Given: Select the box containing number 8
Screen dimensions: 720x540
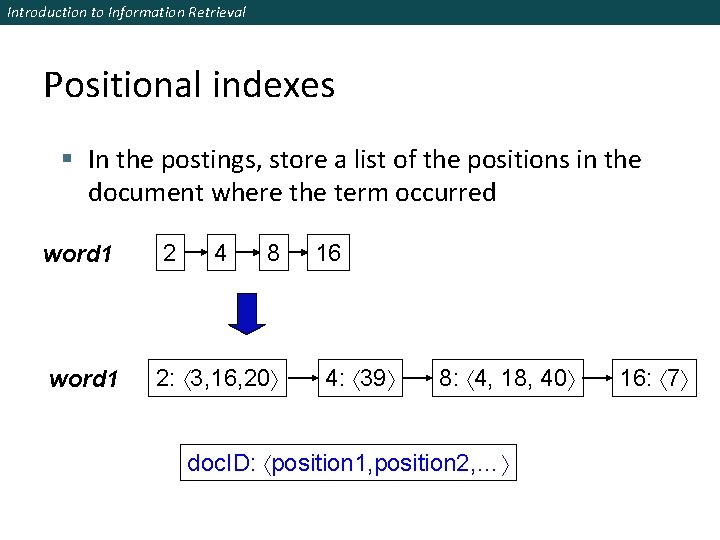Looking at the screenshot, I should (x=274, y=253).
